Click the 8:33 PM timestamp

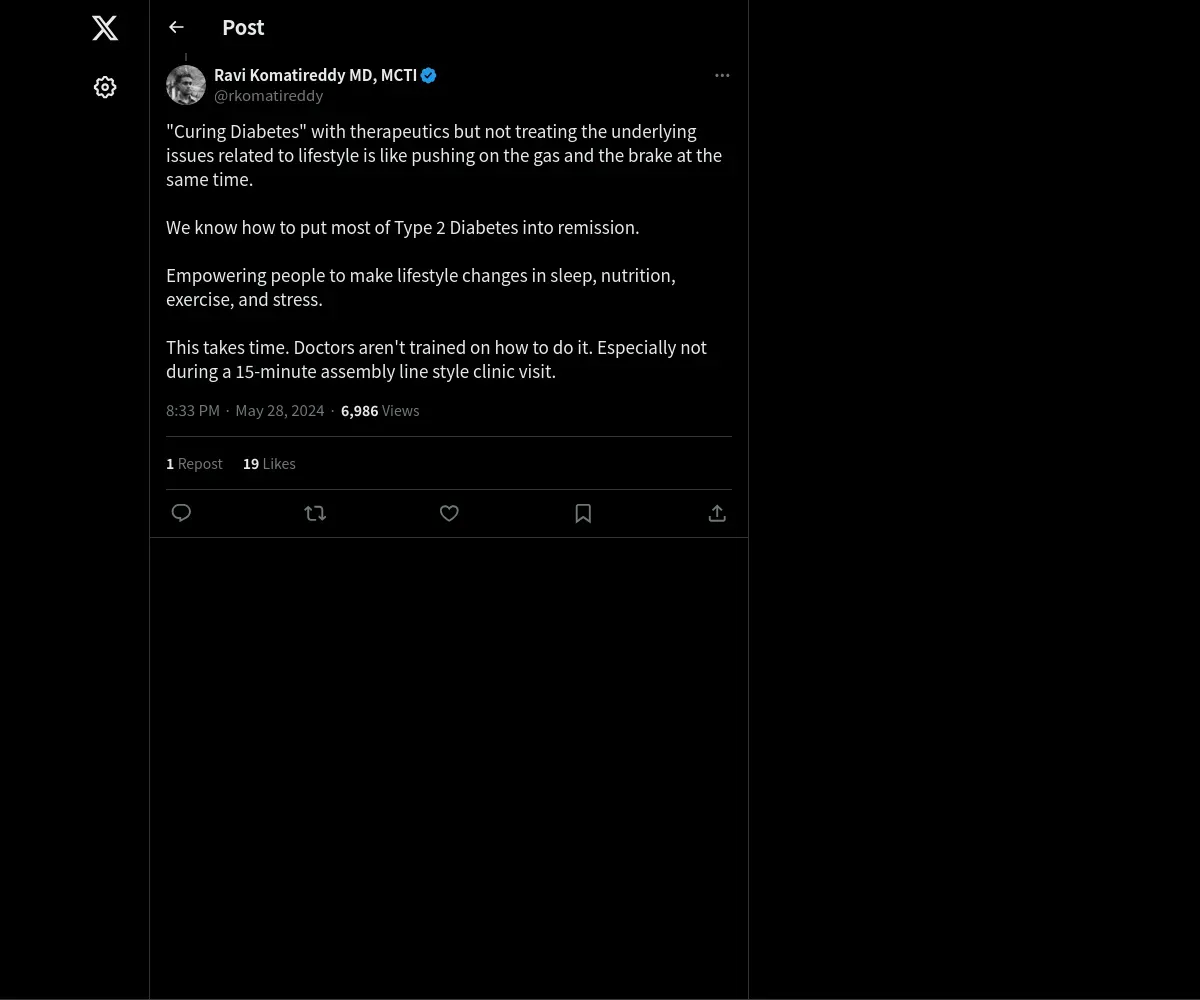193,411
